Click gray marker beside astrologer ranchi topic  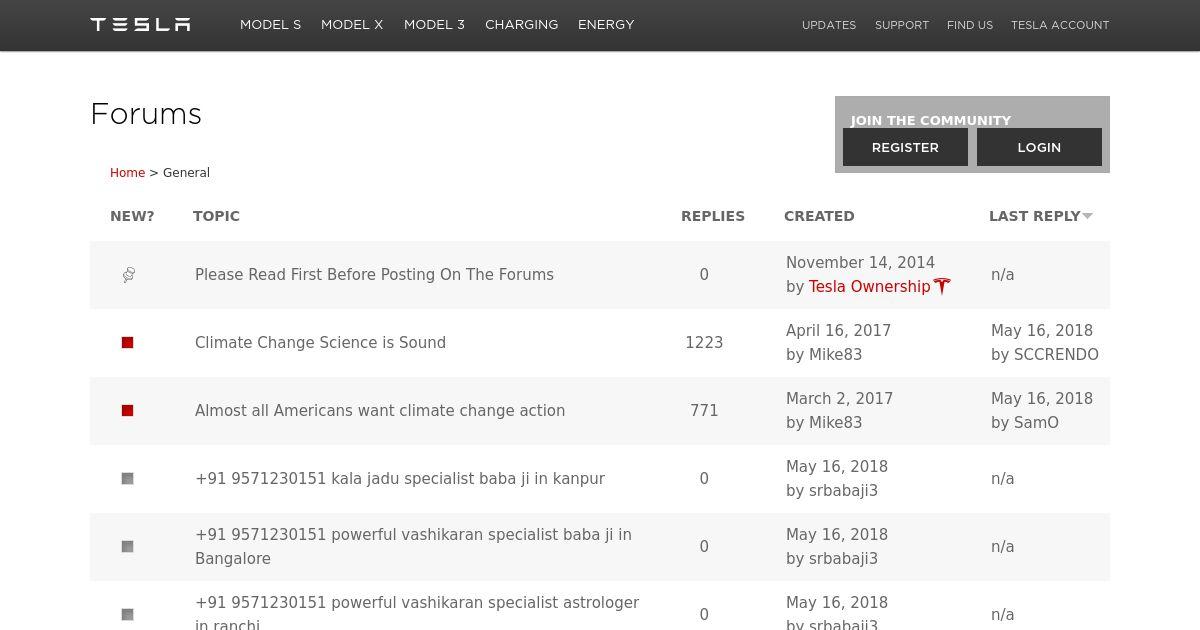pos(127,615)
